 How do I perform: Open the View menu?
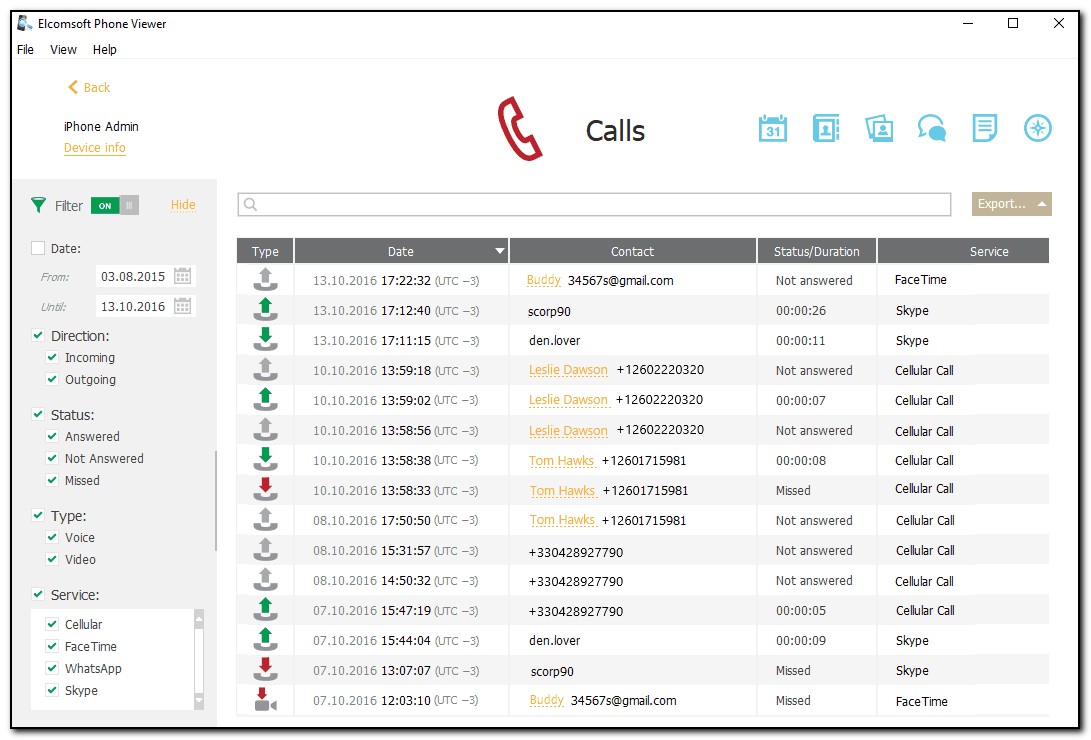[63, 49]
